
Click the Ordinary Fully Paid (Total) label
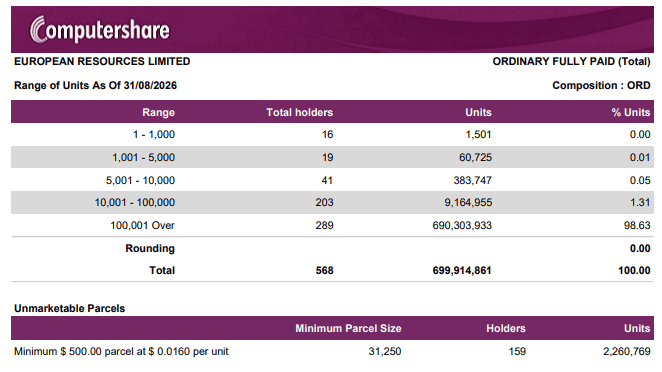pyautogui.click(x=571, y=62)
